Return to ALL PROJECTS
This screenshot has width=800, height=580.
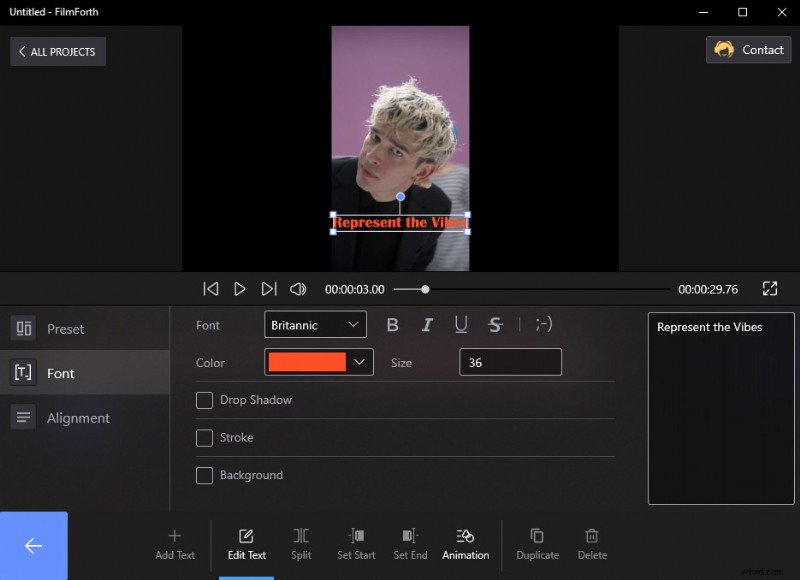point(57,51)
